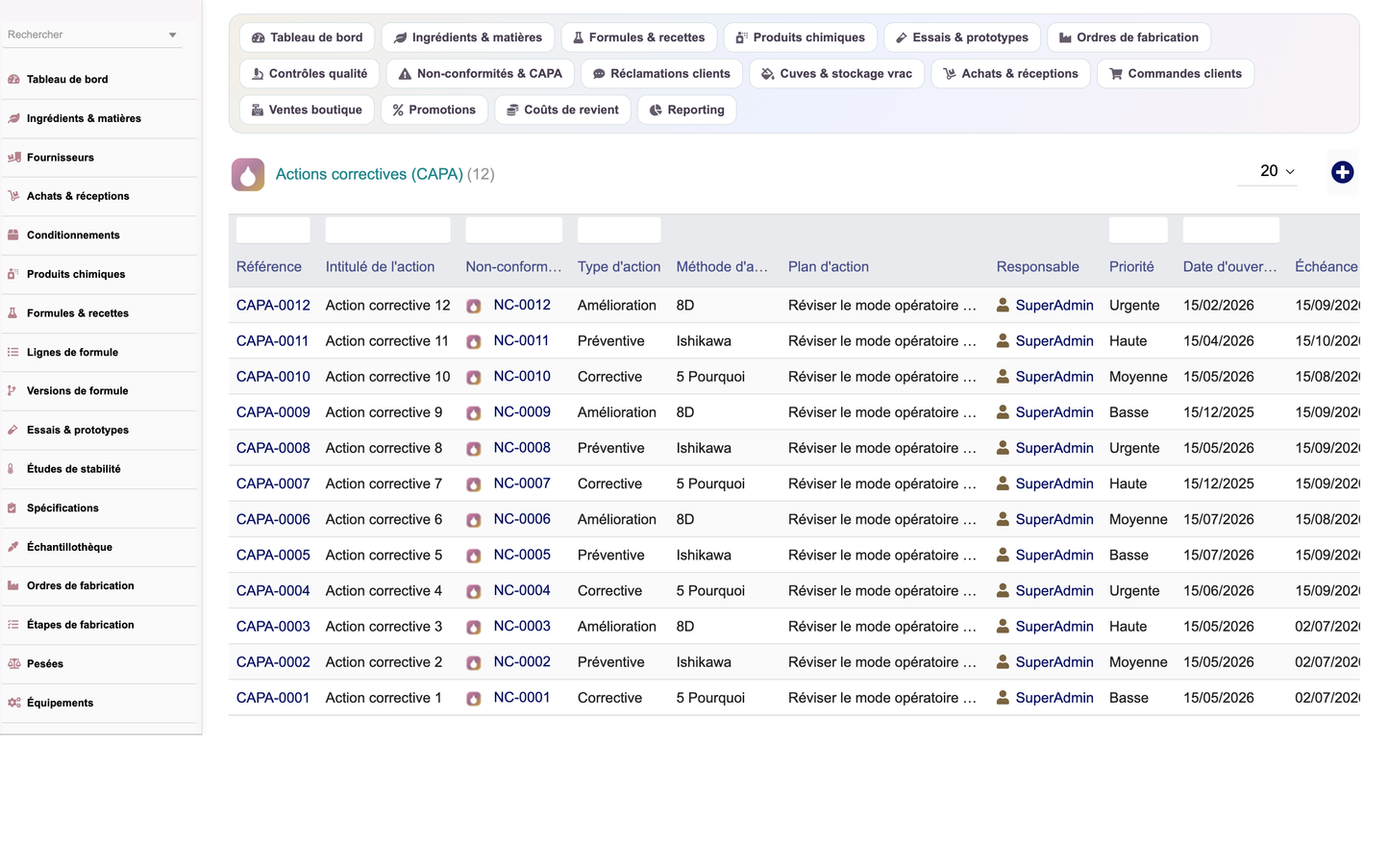Sort by Échéance column header
This screenshot has height=868, width=1389.
tap(1326, 267)
